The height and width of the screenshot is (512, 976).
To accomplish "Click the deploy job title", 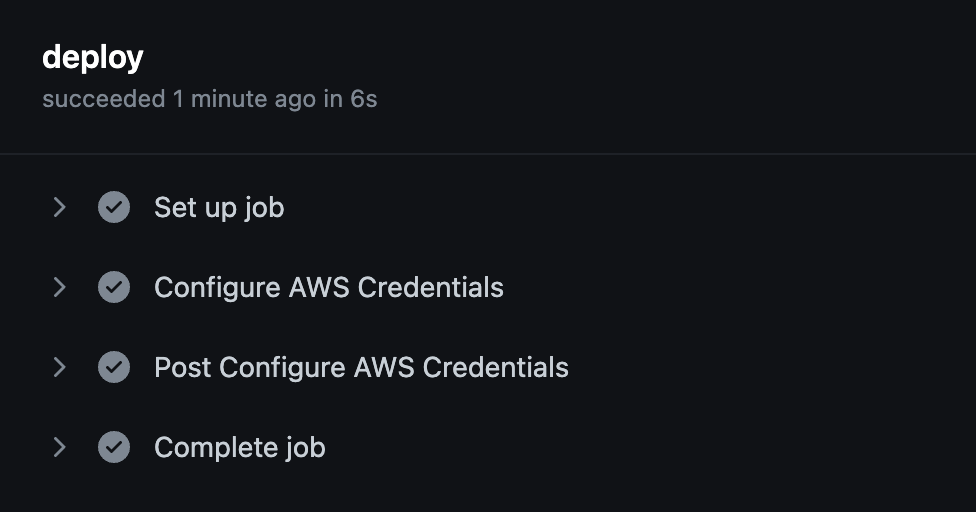I will coord(92,57).
